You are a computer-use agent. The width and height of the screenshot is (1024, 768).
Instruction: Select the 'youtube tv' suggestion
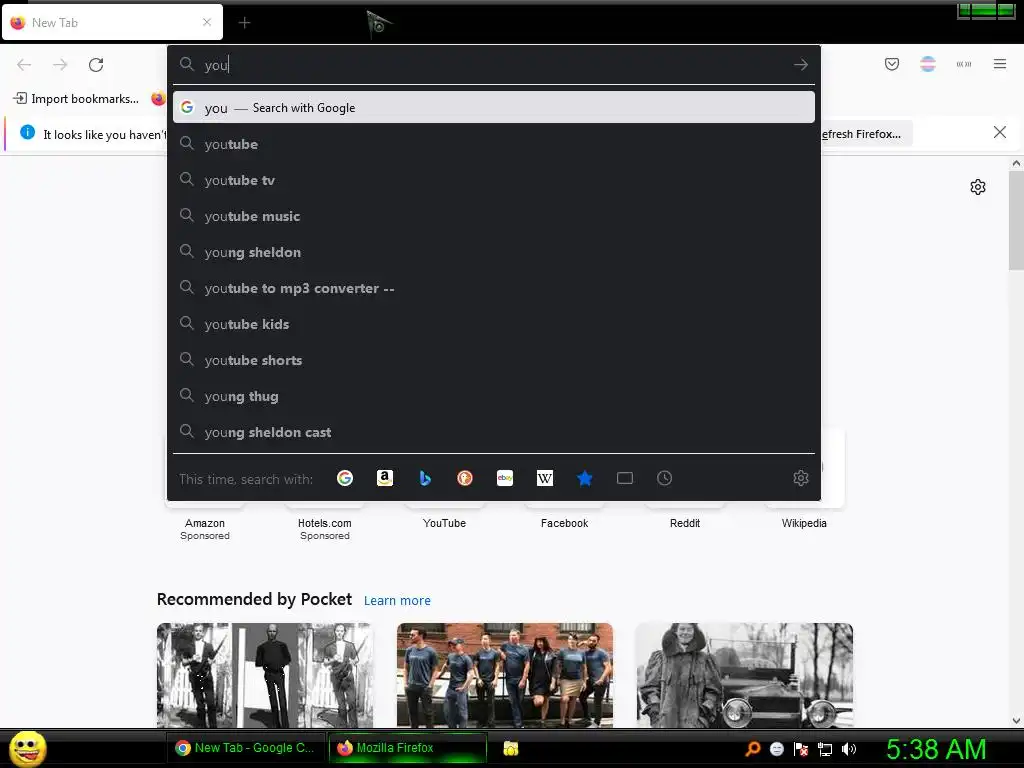click(x=494, y=180)
